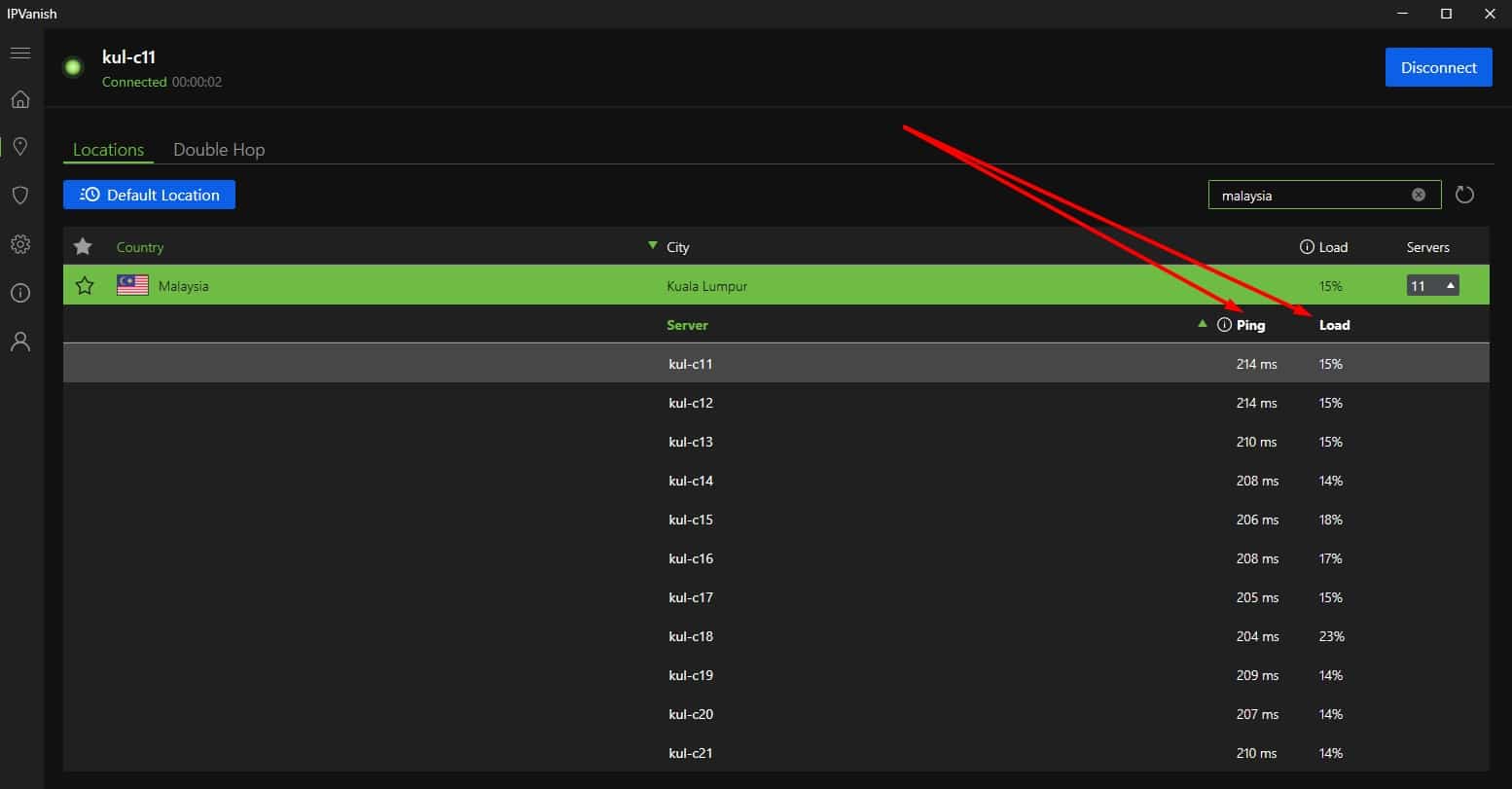Collapse the 11 servers dropdown for Malaysia

[1432, 286]
